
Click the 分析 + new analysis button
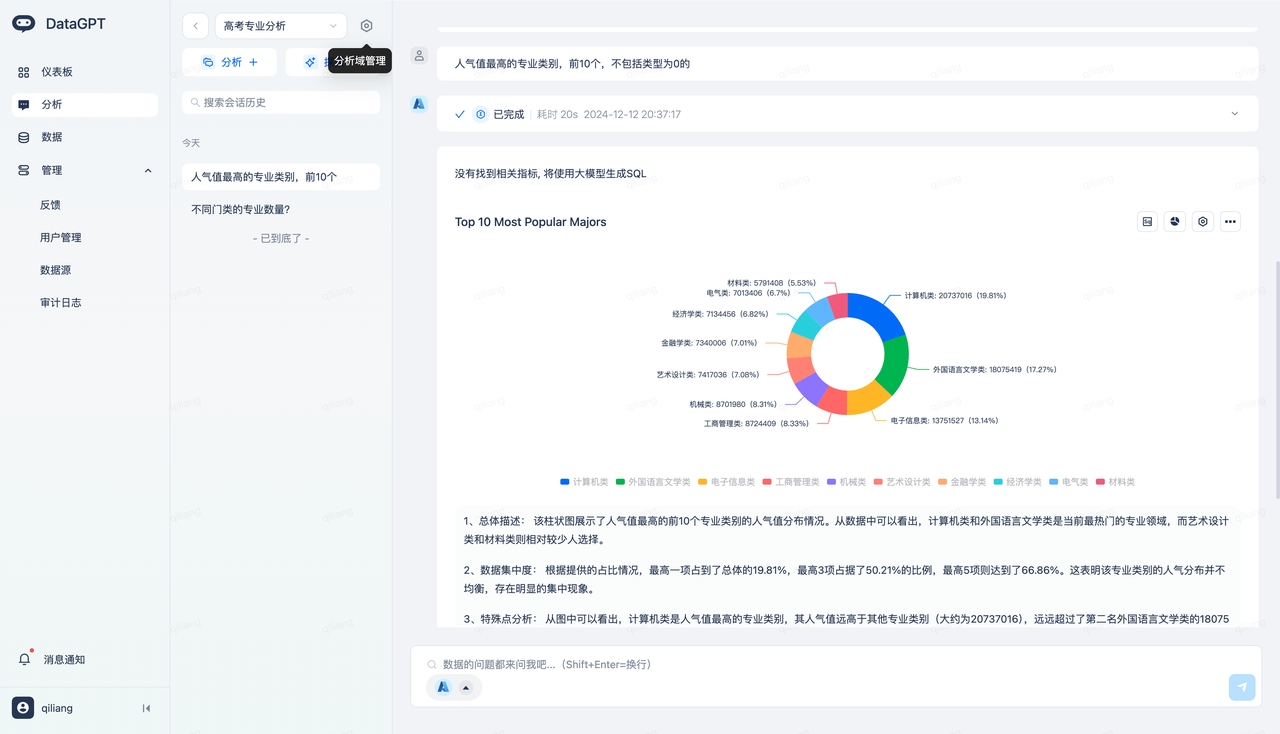click(230, 62)
